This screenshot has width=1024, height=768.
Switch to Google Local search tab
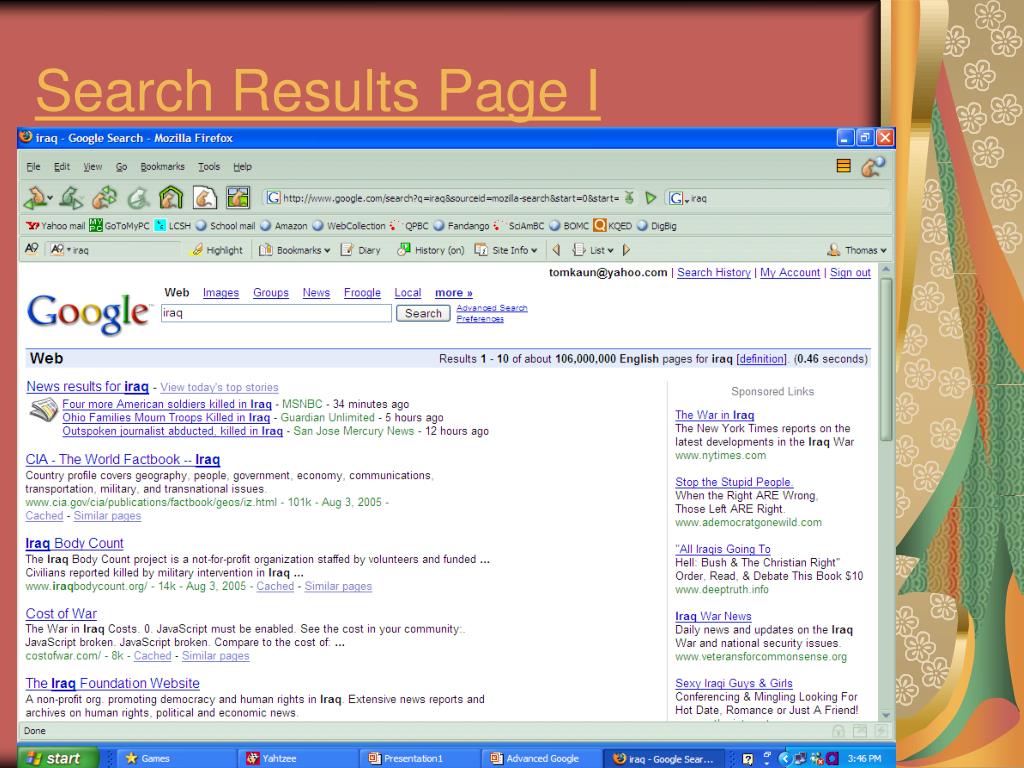[408, 293]
